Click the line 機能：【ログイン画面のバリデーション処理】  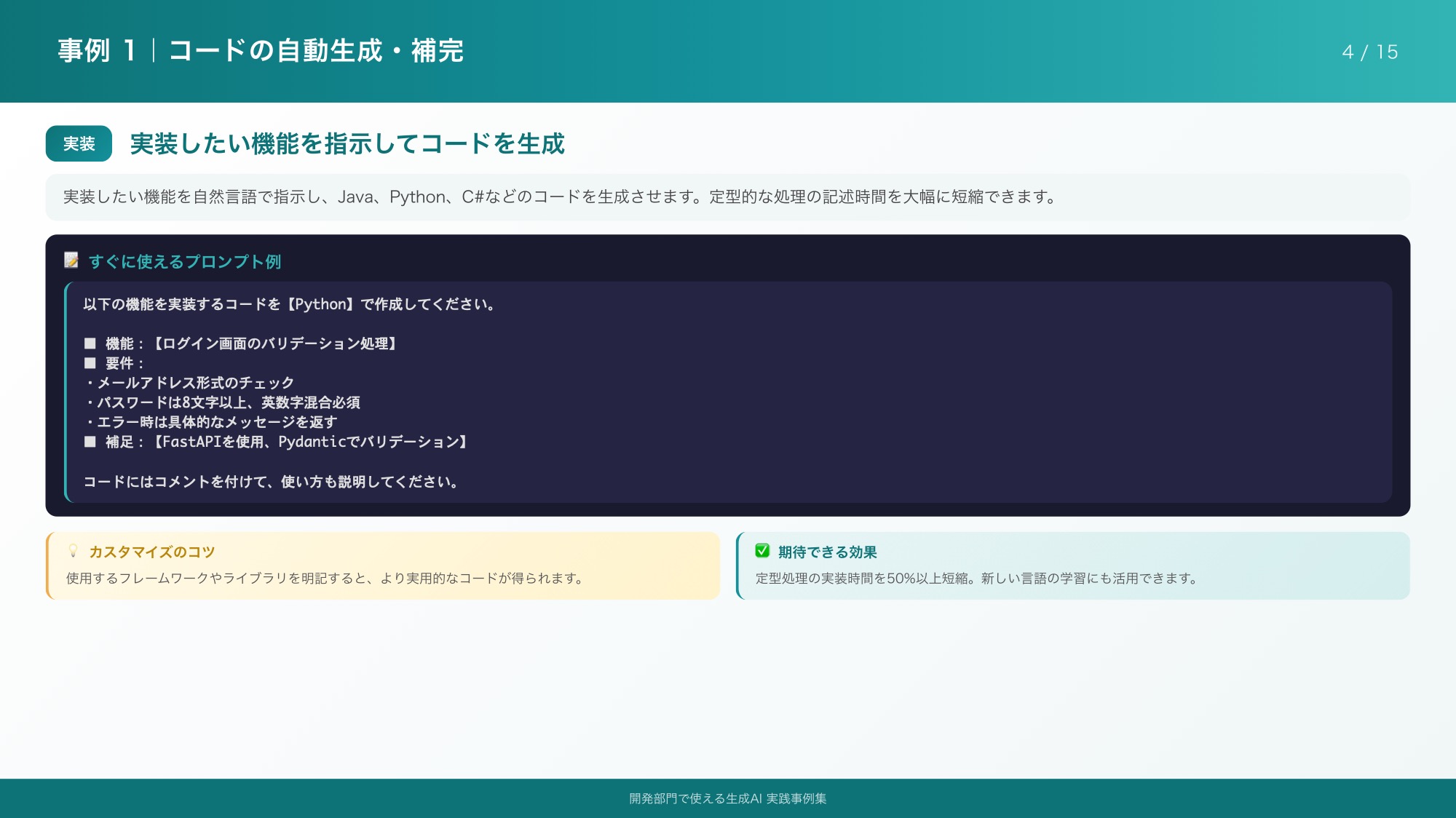240,344
